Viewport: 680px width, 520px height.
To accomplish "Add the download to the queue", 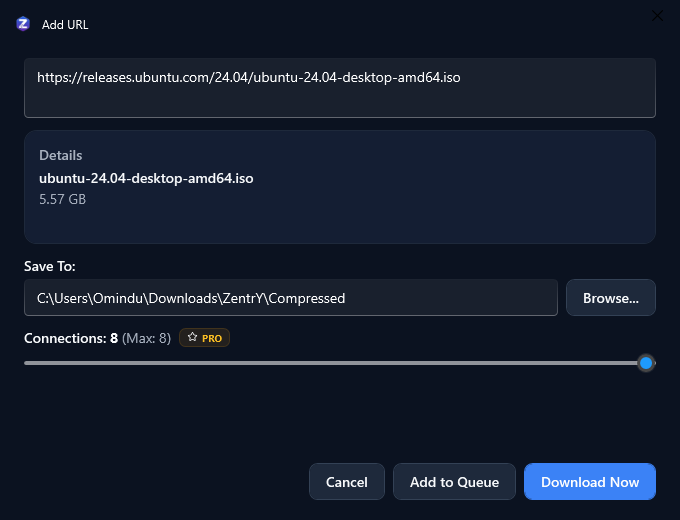I will pyautogui.click(x=454, y=482).
